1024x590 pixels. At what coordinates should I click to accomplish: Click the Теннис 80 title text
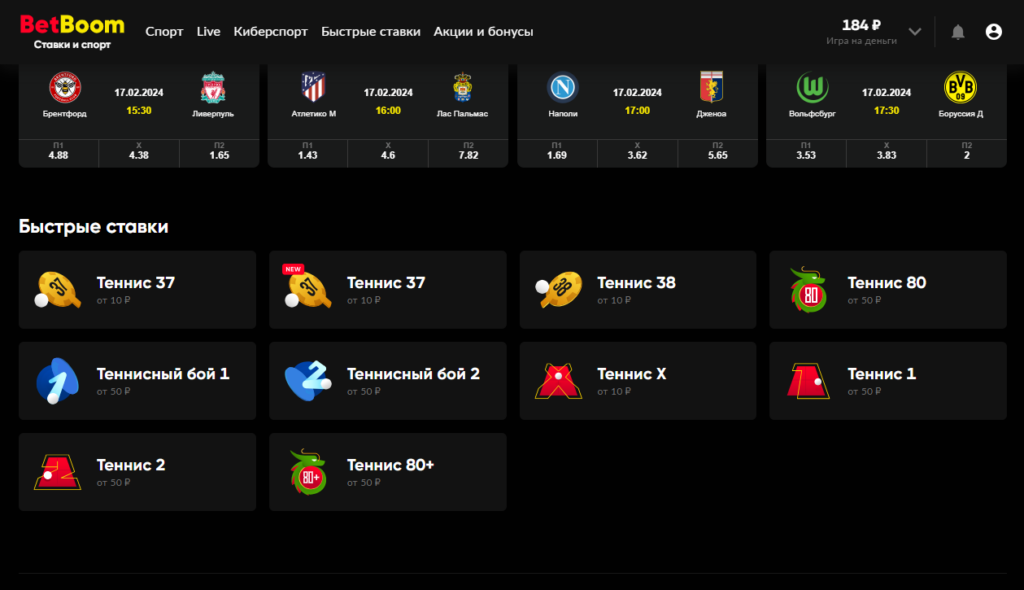tap(886, 282)
